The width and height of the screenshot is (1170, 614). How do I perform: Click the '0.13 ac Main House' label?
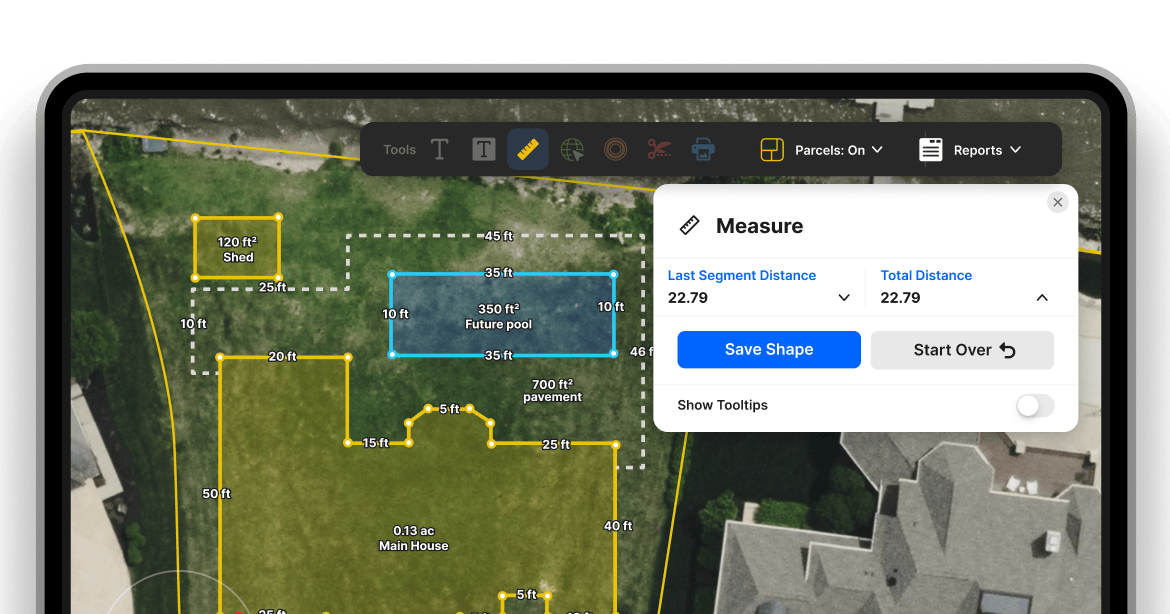413,538
